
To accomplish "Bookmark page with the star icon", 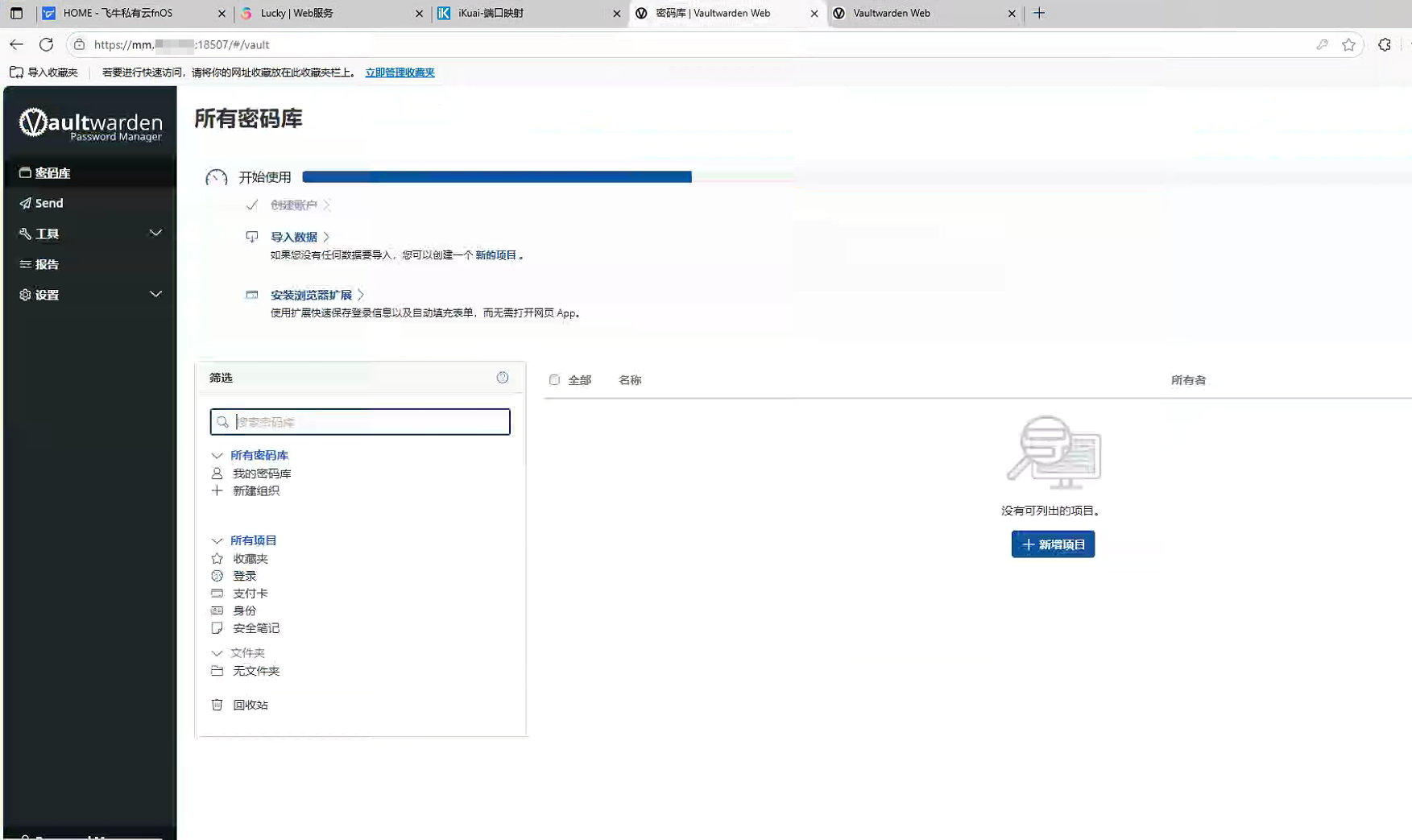I will tap(1348, 45).
